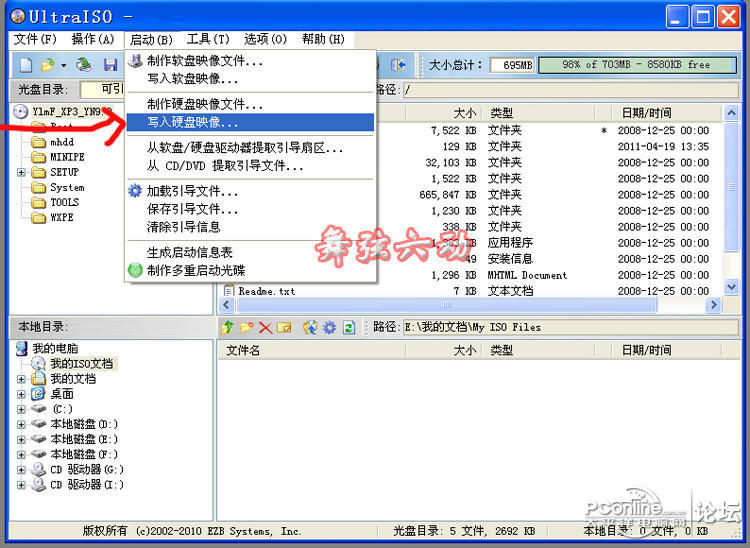Click the disc icon of YlmF_XP3_YN9 root
The height and width of the screenshot is (548, 750).
coord(21,111)
